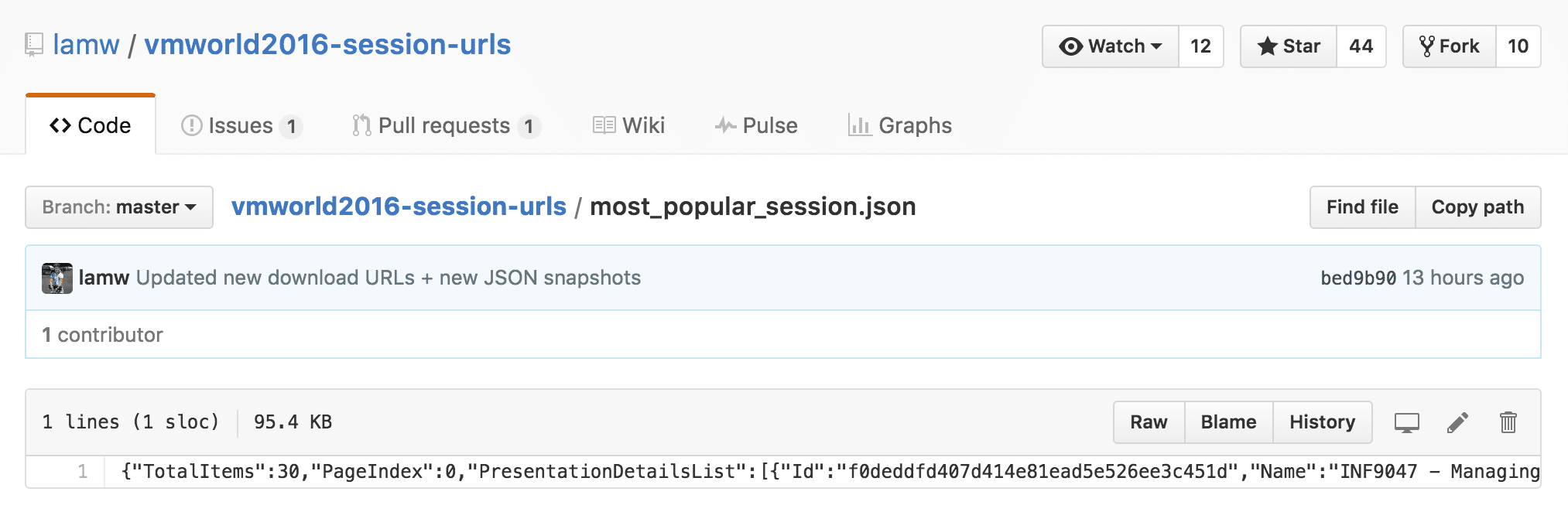Fork the repository

tap(1450, 46)
